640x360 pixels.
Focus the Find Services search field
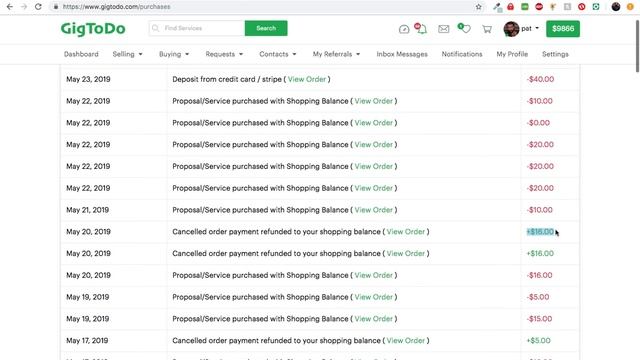pos(197,28)
